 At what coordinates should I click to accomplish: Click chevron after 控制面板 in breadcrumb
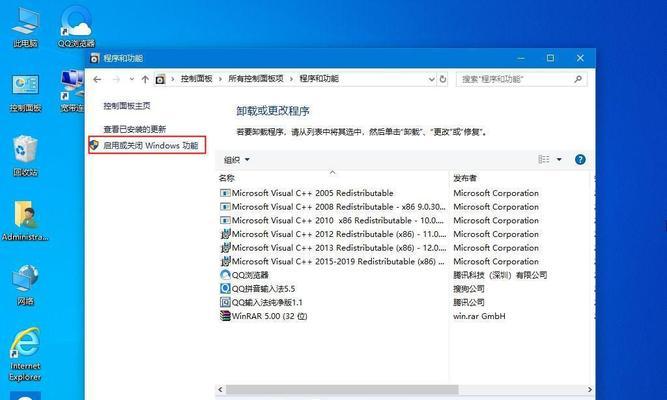(220, 79)
